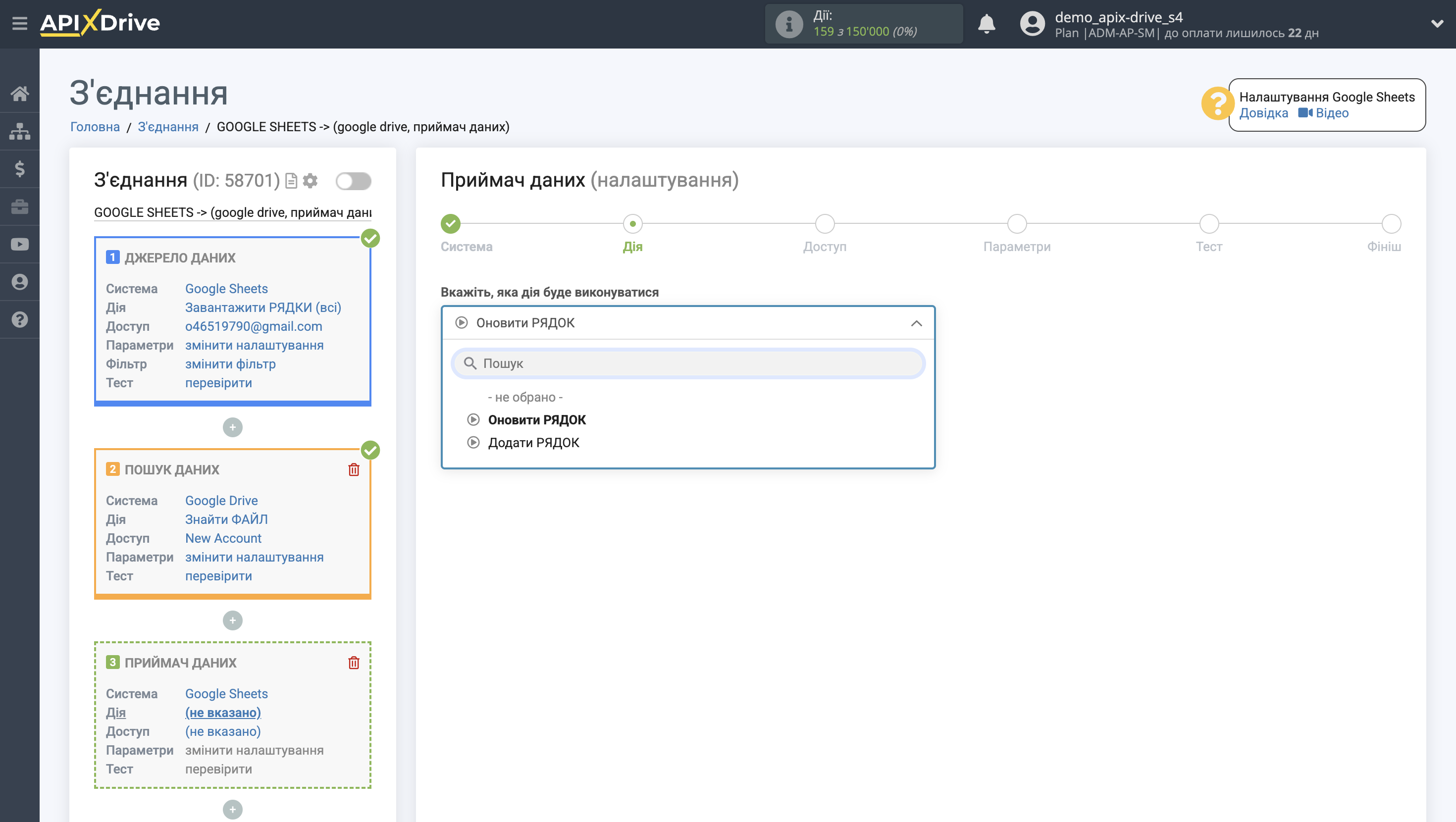Click the ApiX-Drive logo
The width and height of the screenshot is (1456, 822).
click(100, 23)
